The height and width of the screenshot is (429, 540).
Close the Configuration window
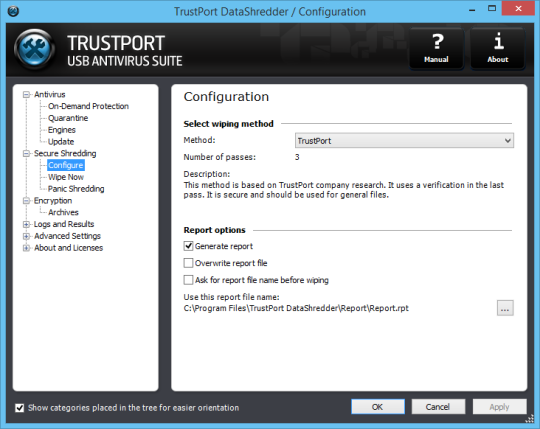[x=518, y=9]
